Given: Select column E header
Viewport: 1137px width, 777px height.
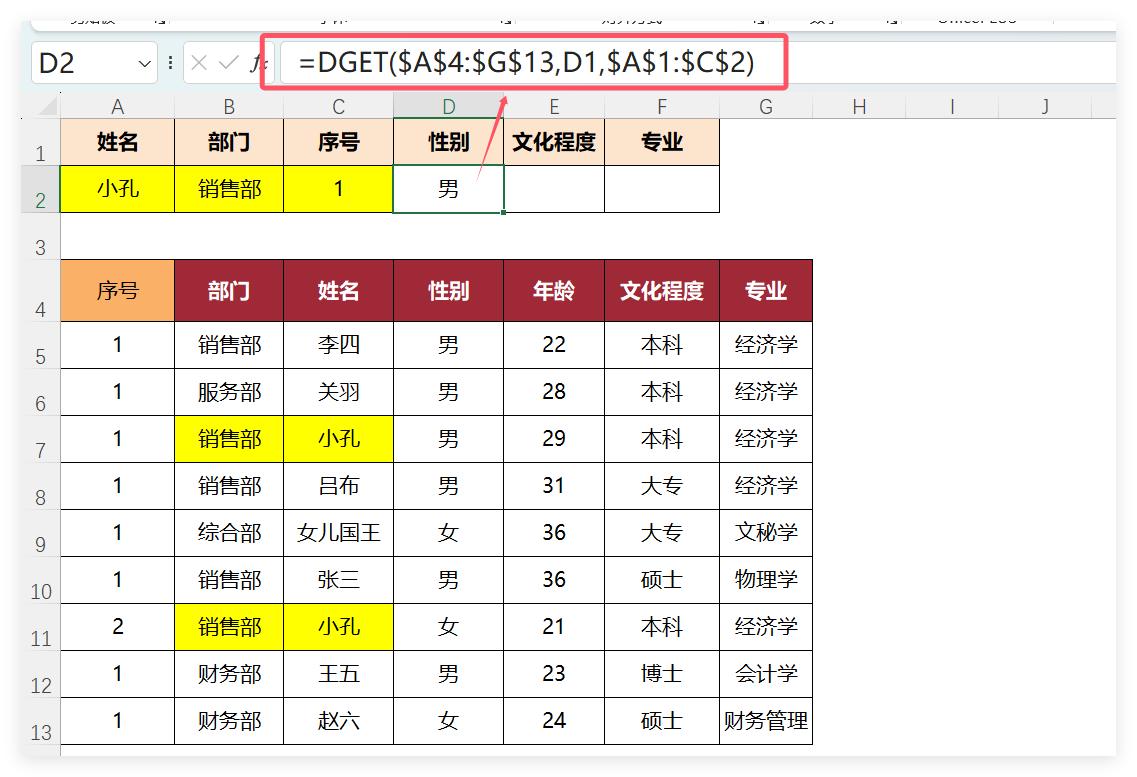Looking at the screenshot, I should (554, 107).
